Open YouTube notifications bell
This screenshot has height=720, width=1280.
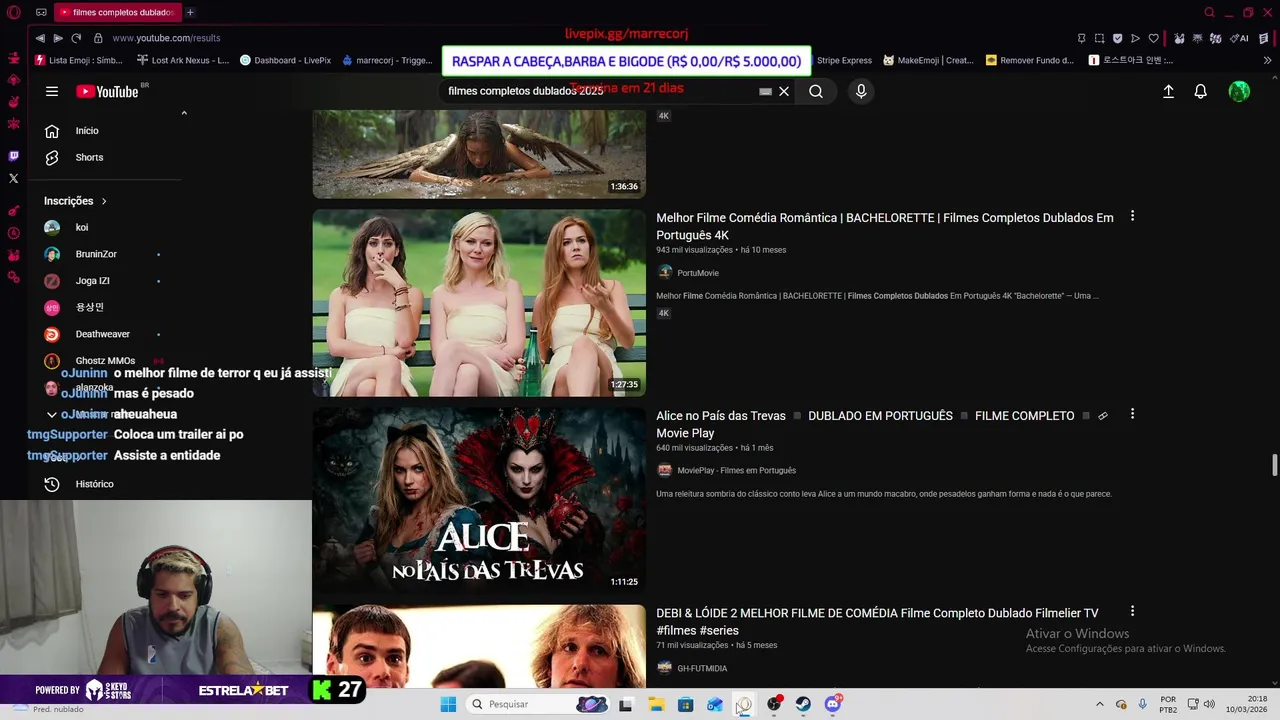point(1201,91)
